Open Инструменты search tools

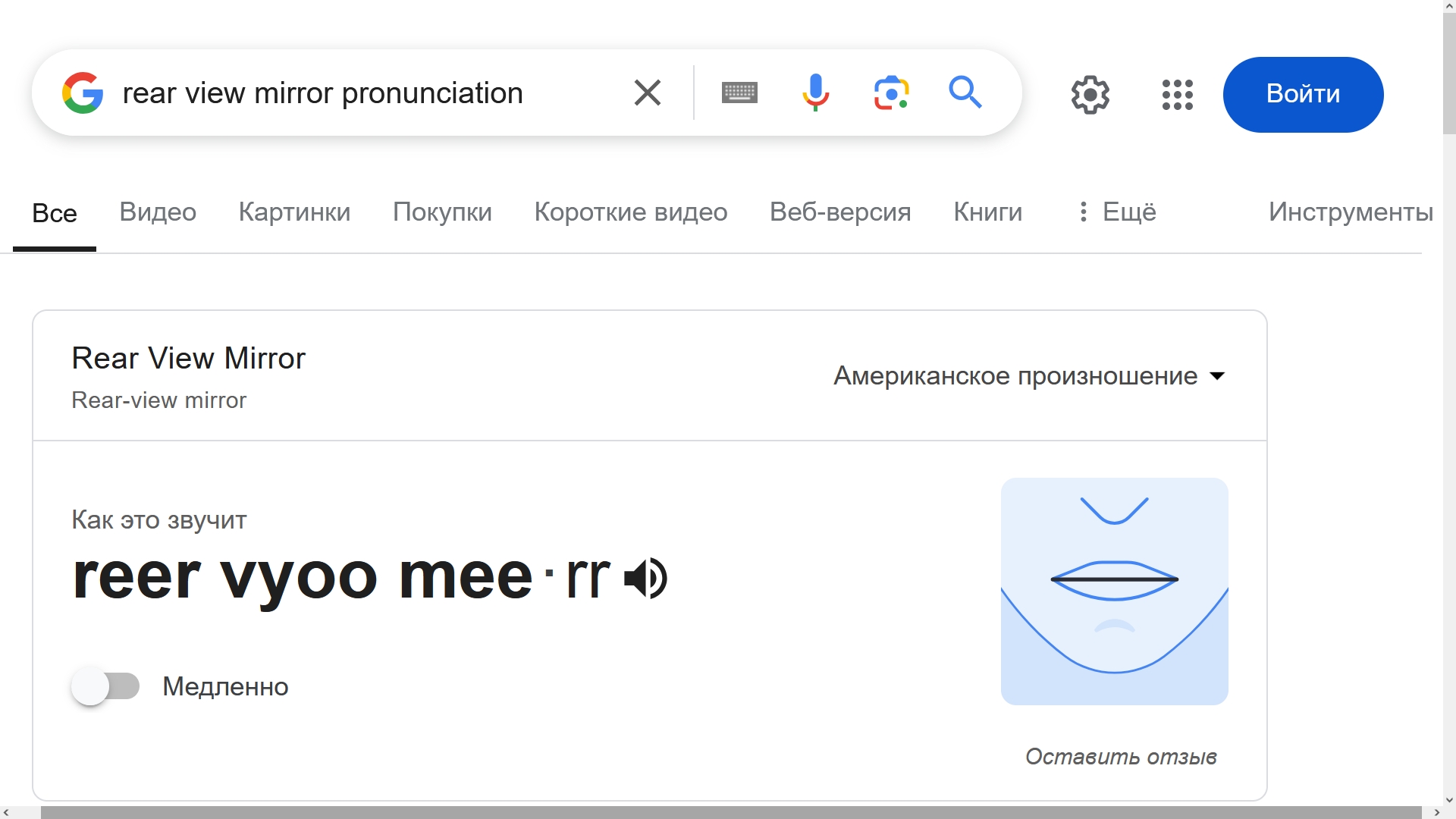[1350, 212]
